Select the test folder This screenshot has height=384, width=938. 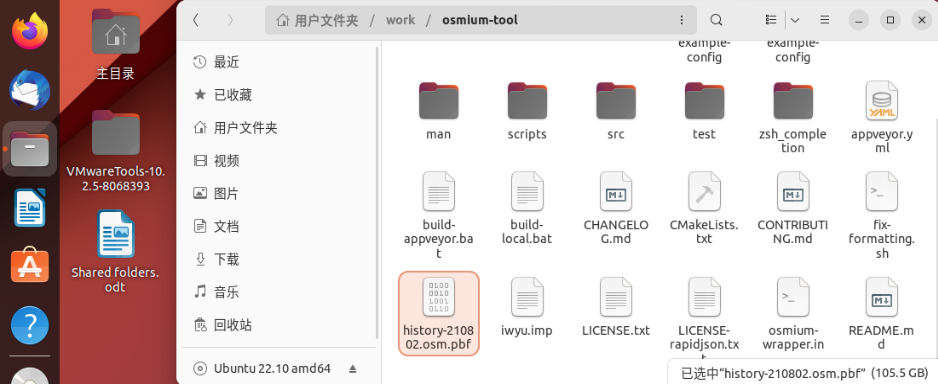click(704, 111)
